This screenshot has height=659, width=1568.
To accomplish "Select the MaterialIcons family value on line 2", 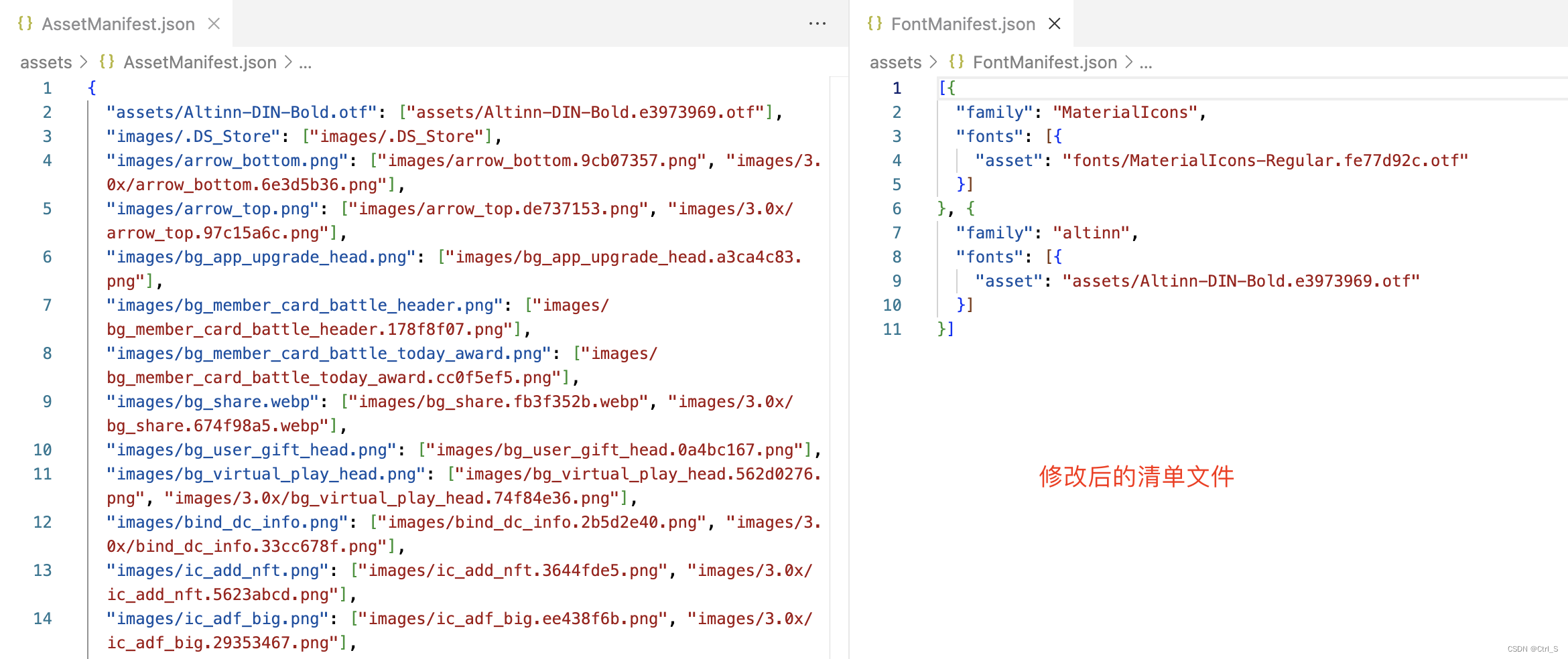I will coord(1125,112).
